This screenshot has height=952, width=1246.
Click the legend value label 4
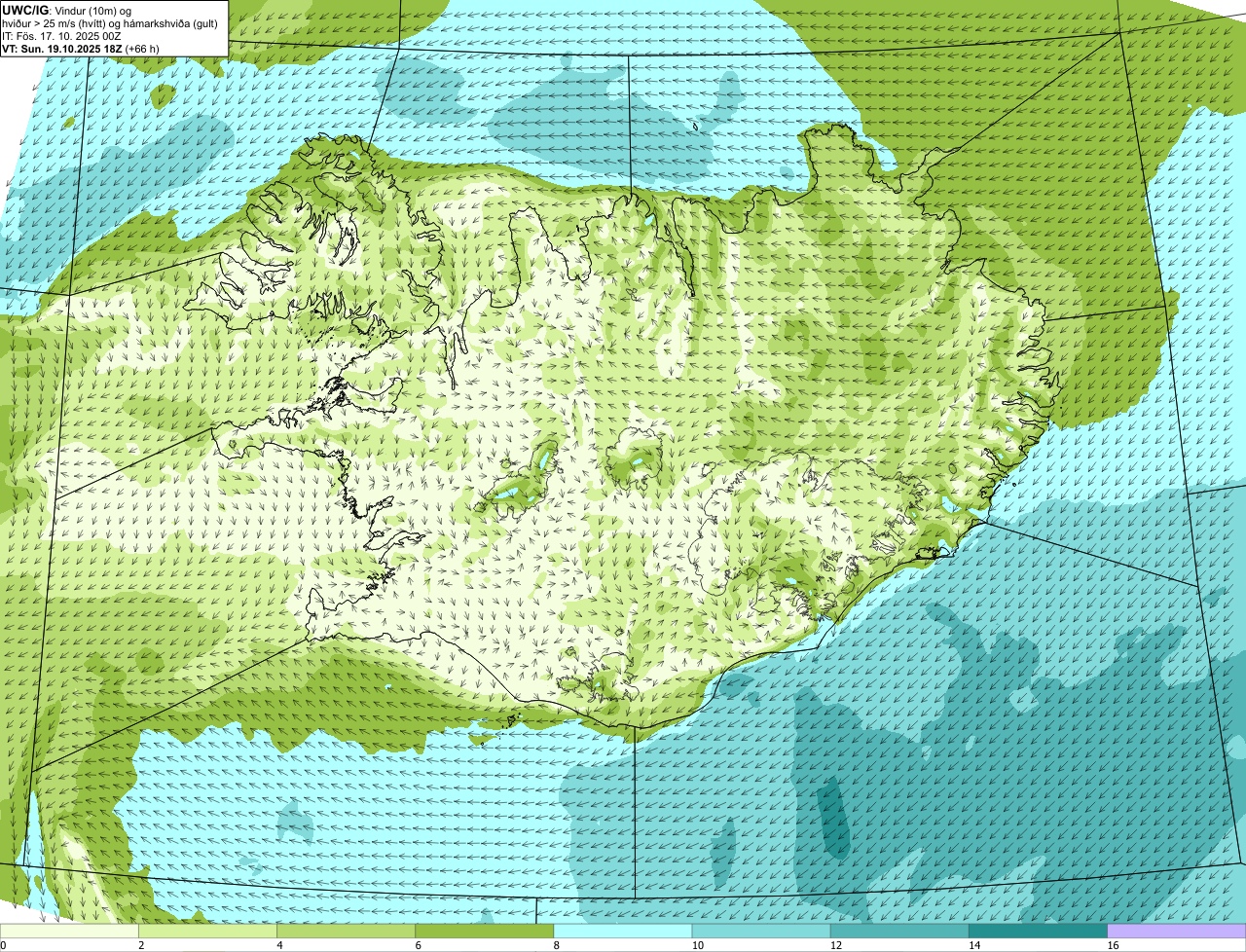(279, 945)
